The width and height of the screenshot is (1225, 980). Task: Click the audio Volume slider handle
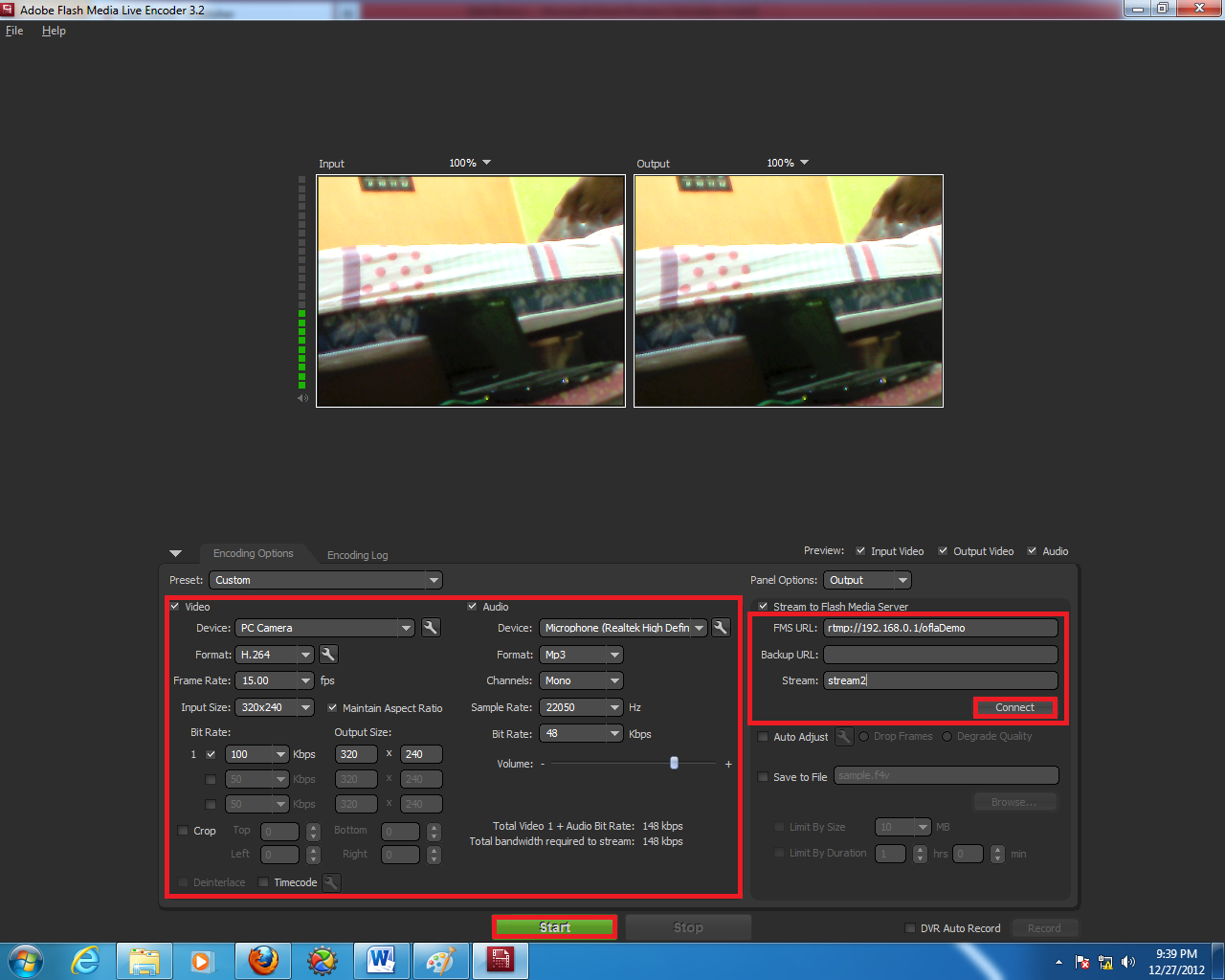tap(674, 763)
